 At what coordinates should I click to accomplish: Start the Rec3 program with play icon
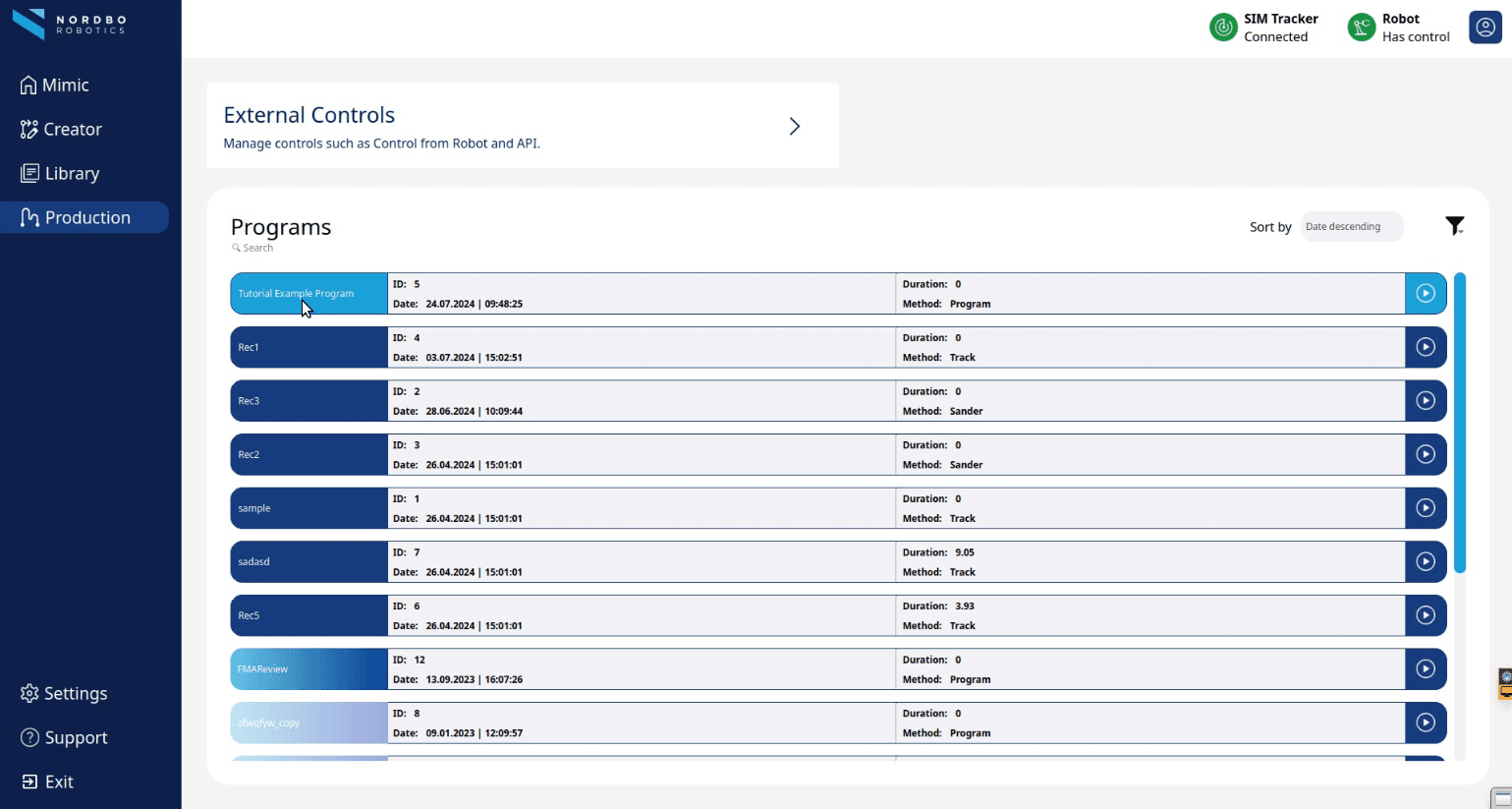[x=1425, y=401]
